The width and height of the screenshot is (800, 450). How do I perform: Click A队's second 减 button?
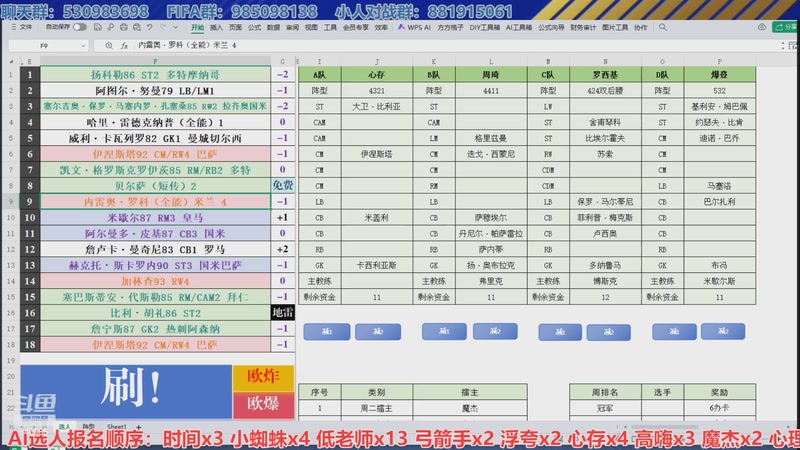378,332
